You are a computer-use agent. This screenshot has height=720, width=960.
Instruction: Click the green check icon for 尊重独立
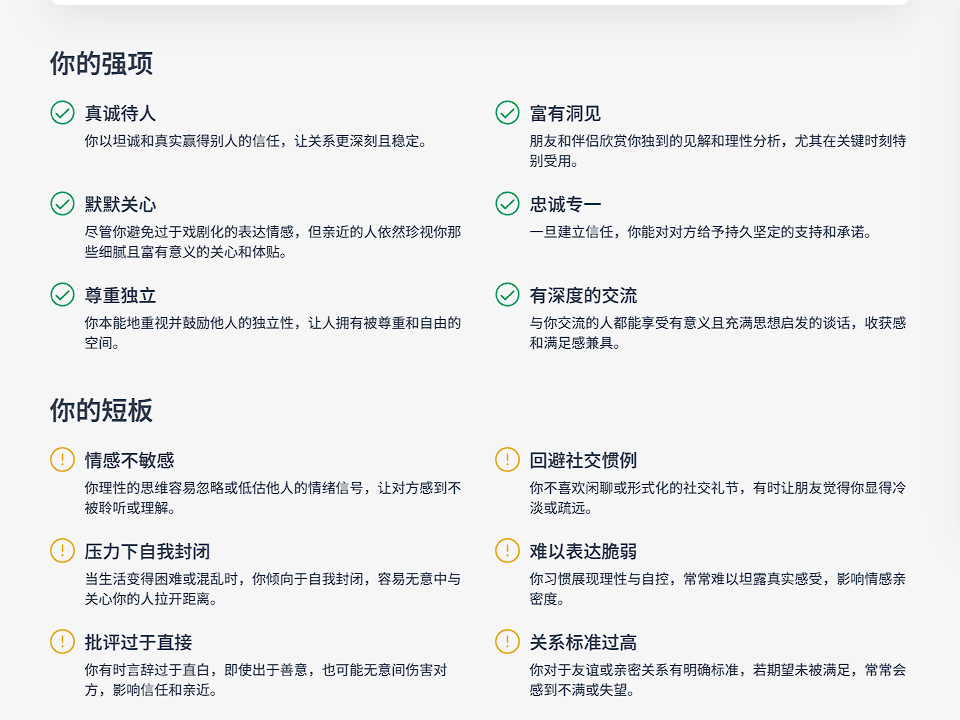tap(62, 295)
